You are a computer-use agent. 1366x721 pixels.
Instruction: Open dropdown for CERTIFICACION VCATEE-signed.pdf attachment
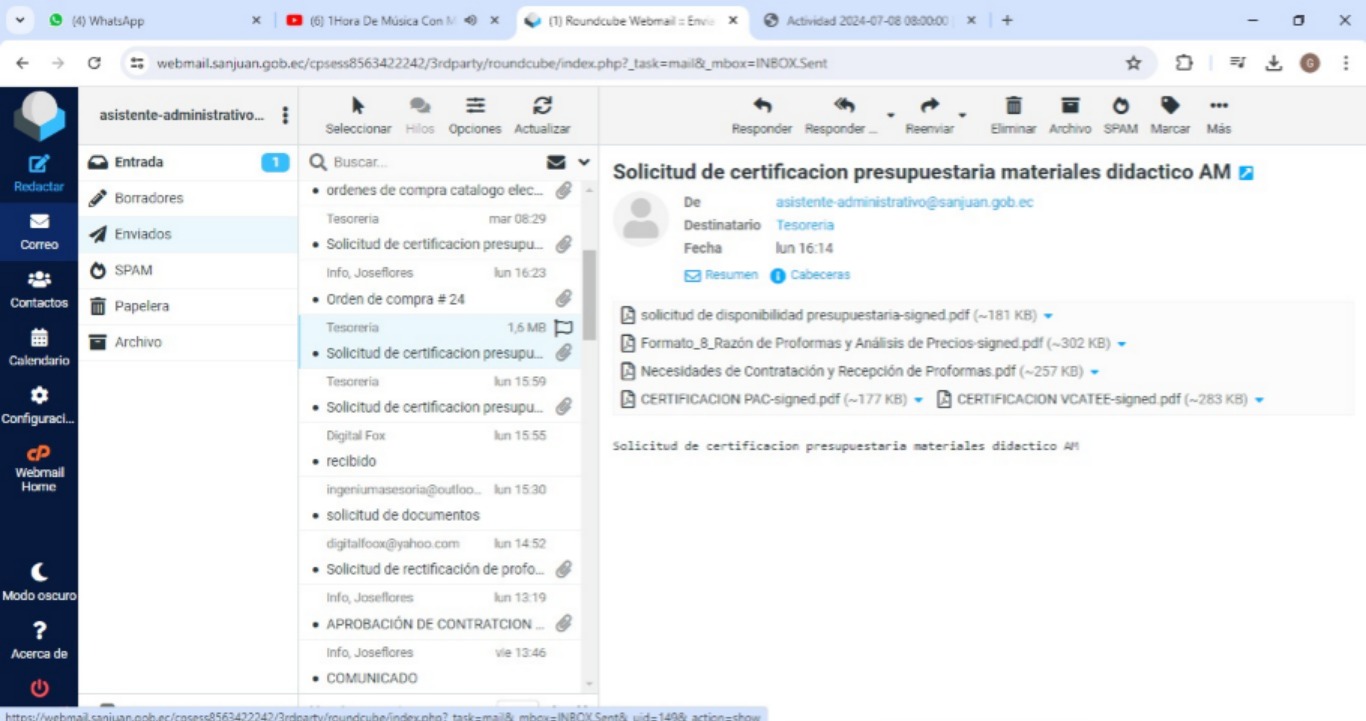point(1259,400)
